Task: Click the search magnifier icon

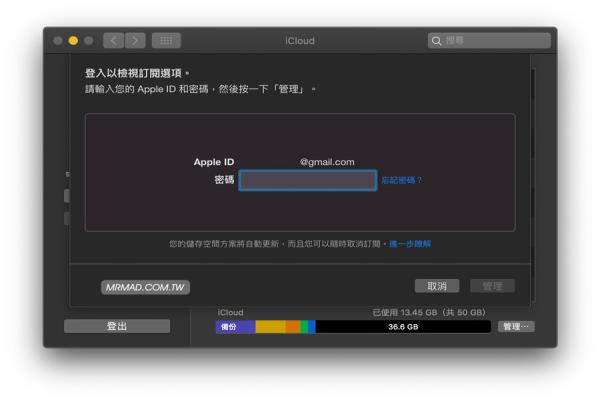Action: (x=437, y=41)
